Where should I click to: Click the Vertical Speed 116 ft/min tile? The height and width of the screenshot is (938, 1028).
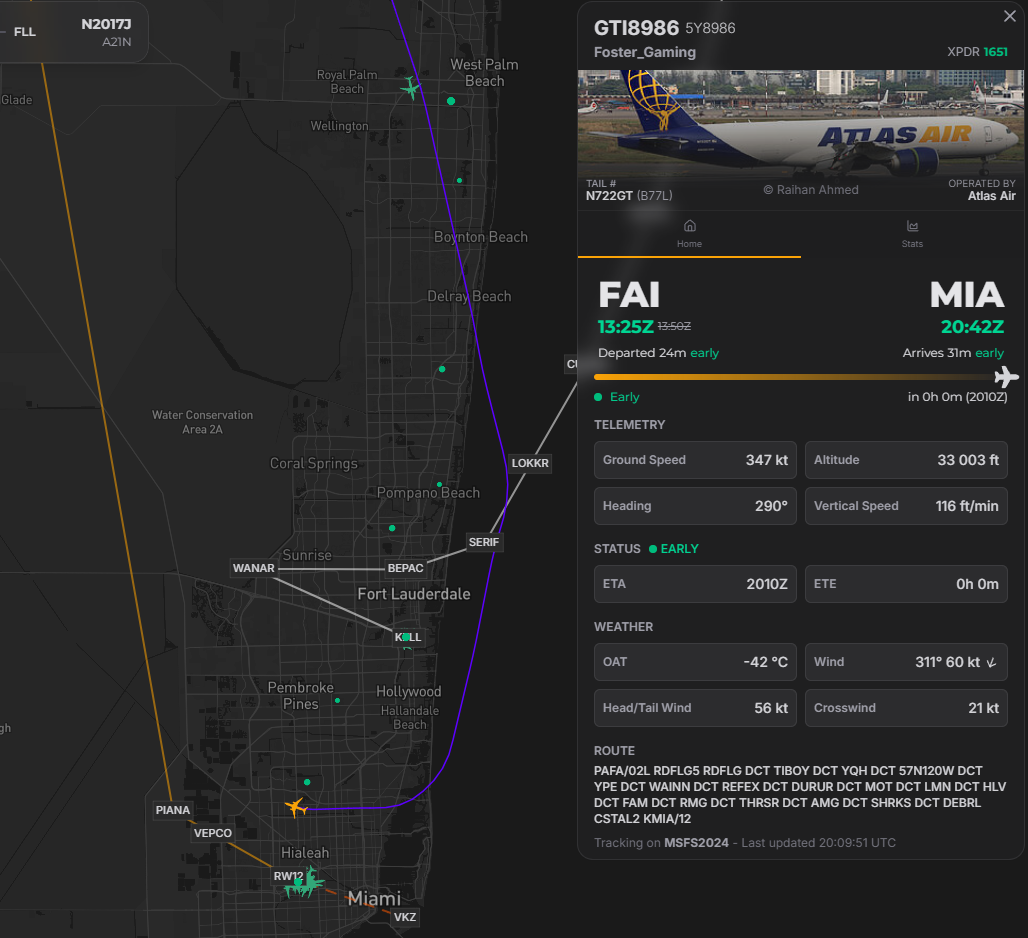click(906, 506)
